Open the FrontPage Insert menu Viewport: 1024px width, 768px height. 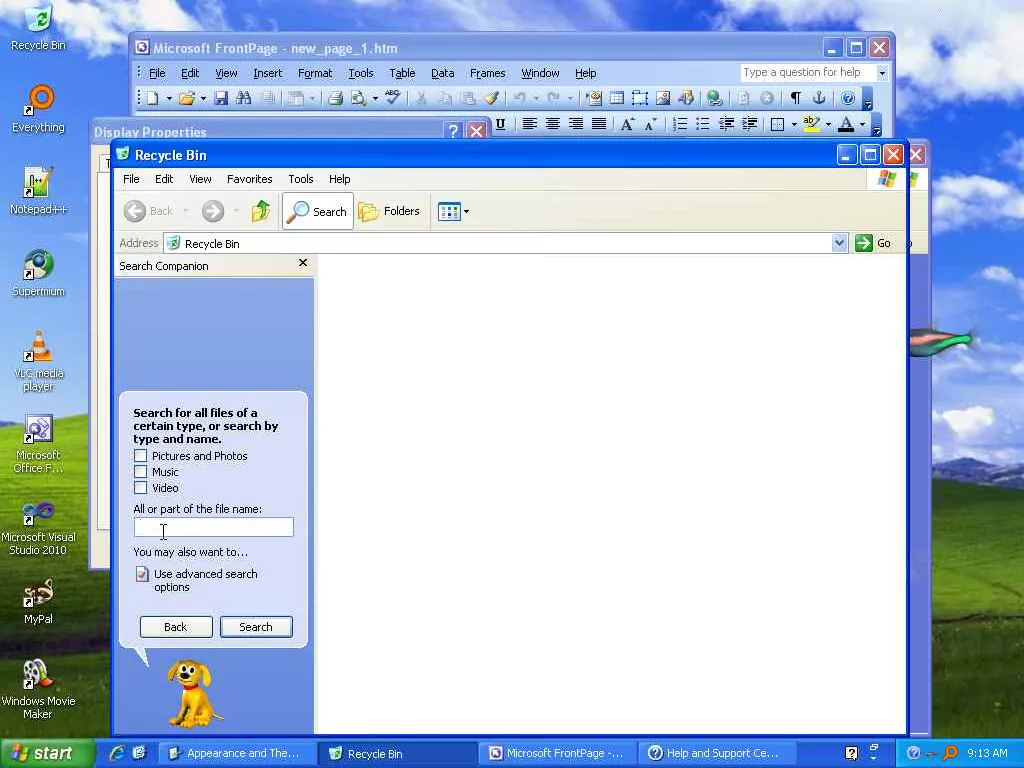tap(268, 73)
